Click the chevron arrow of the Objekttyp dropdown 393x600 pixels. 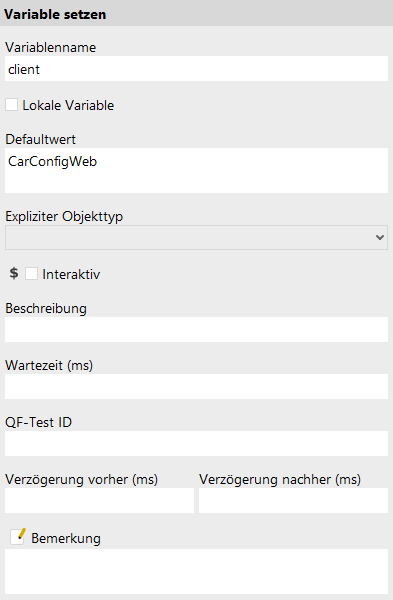380,238
